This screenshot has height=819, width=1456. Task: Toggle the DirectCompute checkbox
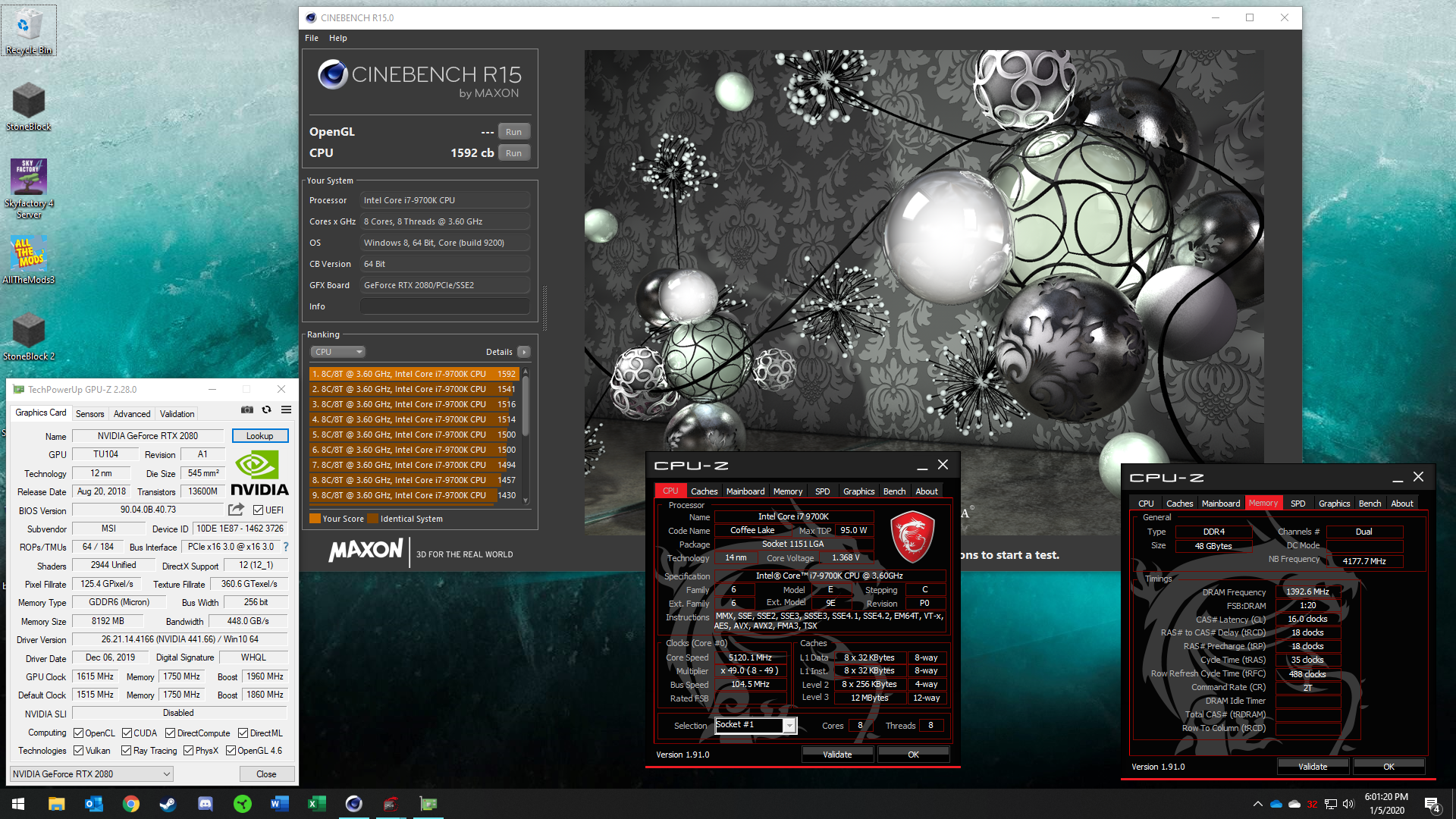point(171,733)
